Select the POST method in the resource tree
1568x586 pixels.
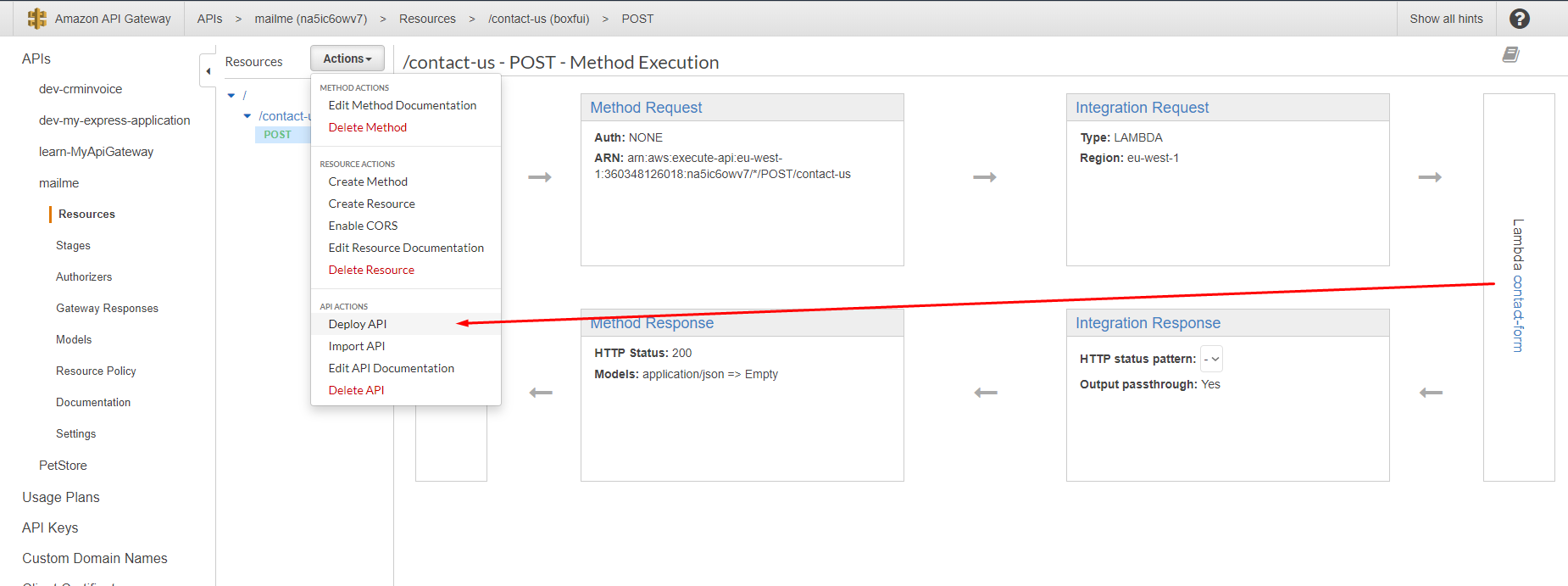(277, 135)
